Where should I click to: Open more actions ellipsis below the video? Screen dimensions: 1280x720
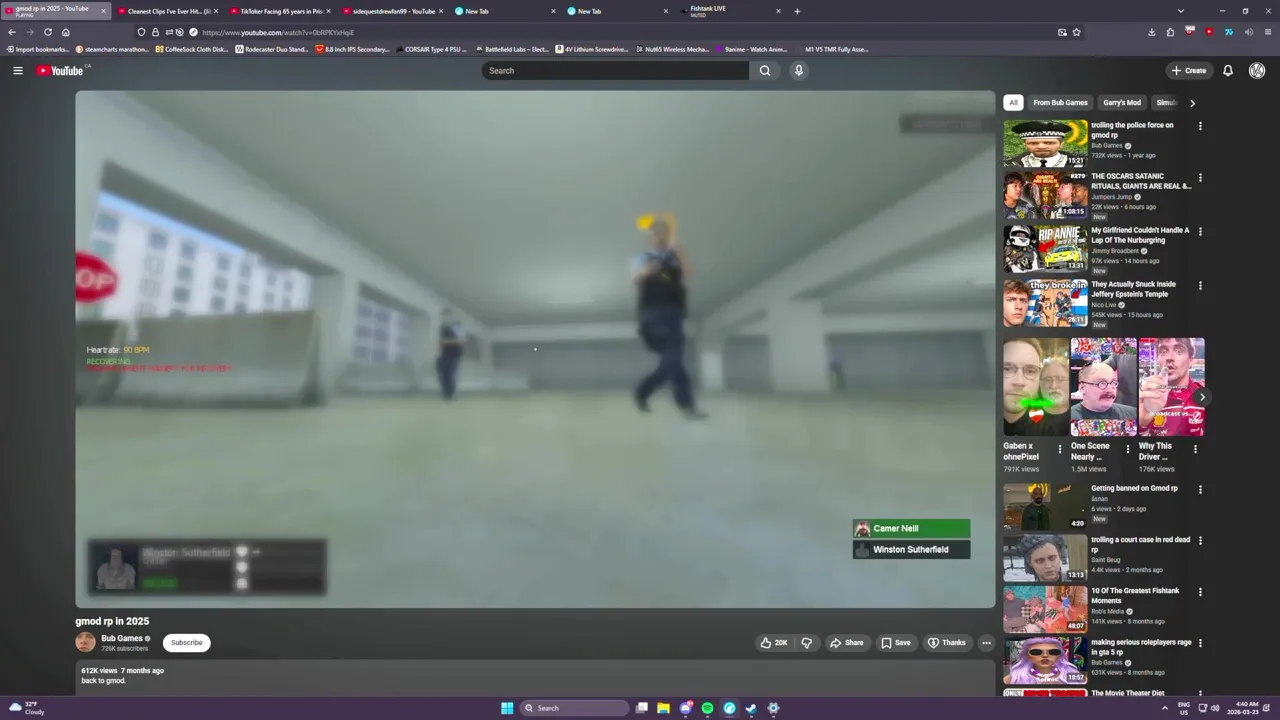point(986,643)
